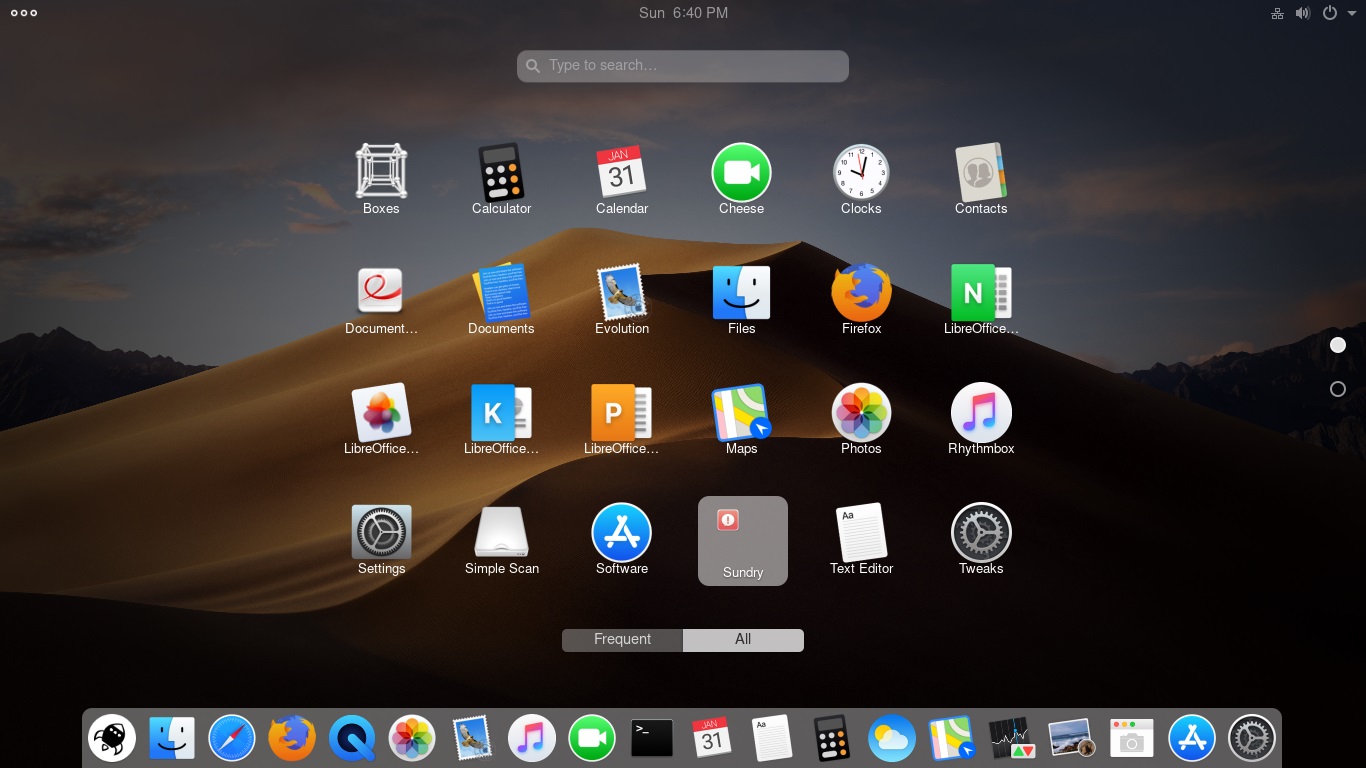This screenshot has width=1366, height=768.
Task: Open the clock menu Sun 6:40 PM
Action: pyautogui.click(x=683, y=13)
